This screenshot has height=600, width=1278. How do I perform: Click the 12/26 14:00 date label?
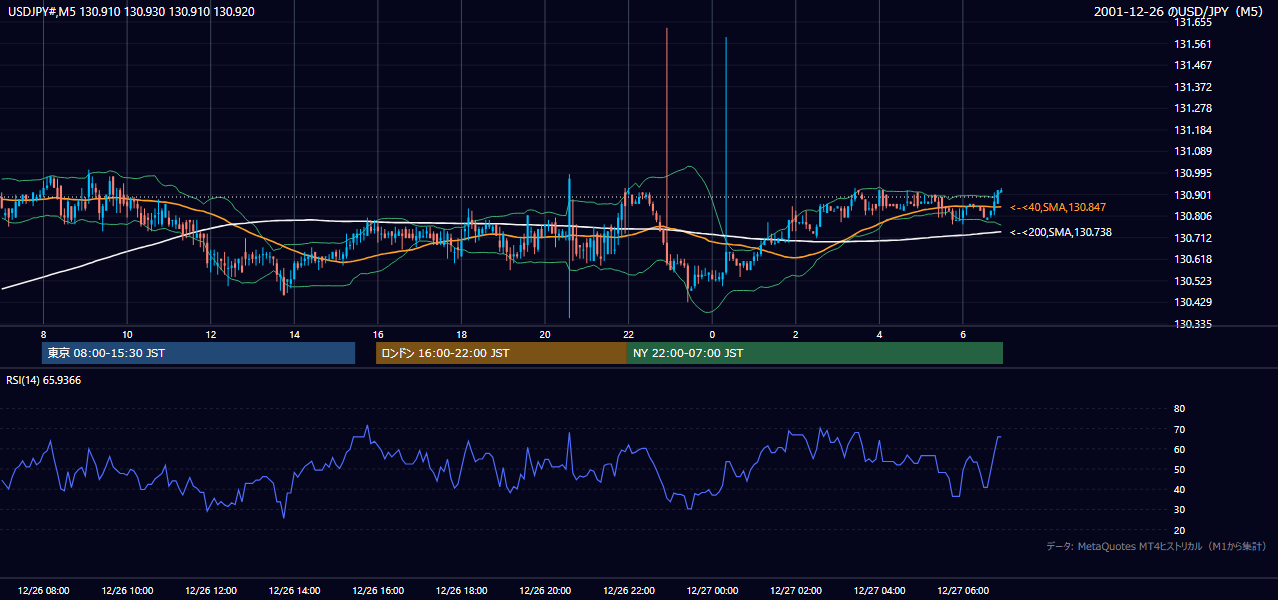pyautogui.click(x=294, y=591)
